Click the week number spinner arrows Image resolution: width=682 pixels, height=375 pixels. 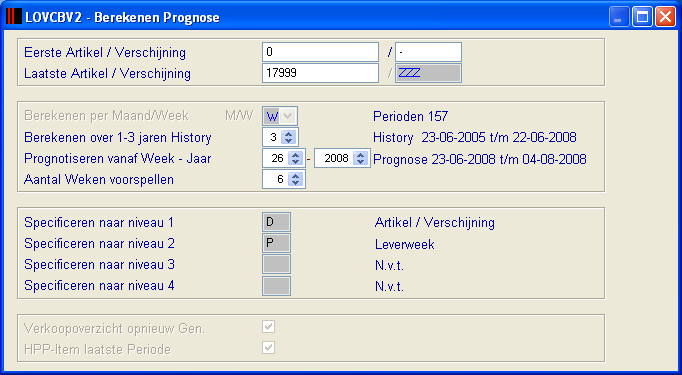(295, 159)
